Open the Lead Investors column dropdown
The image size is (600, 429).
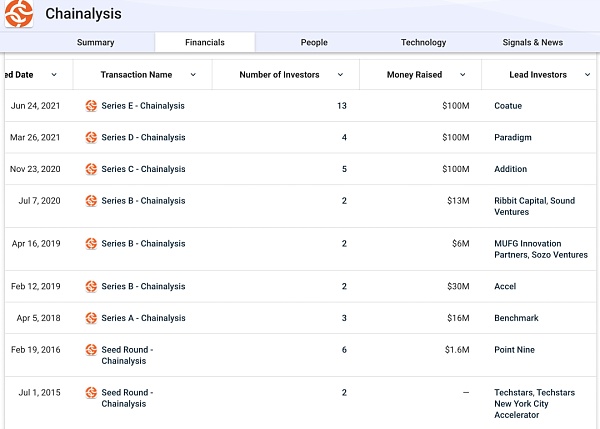pyautogui.click(x=587, y=75)
